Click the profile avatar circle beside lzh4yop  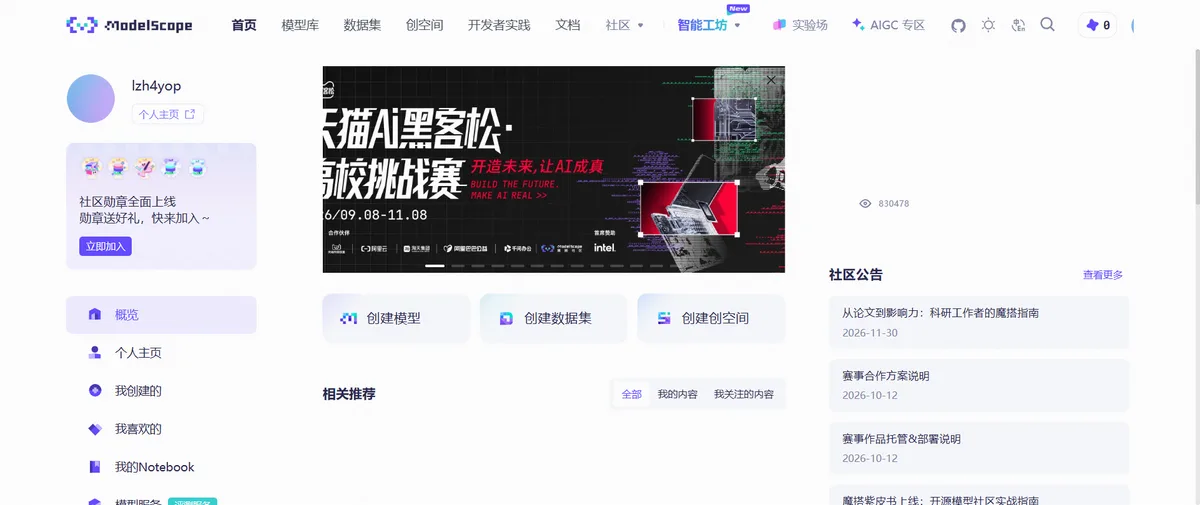[x=90, y=98]
